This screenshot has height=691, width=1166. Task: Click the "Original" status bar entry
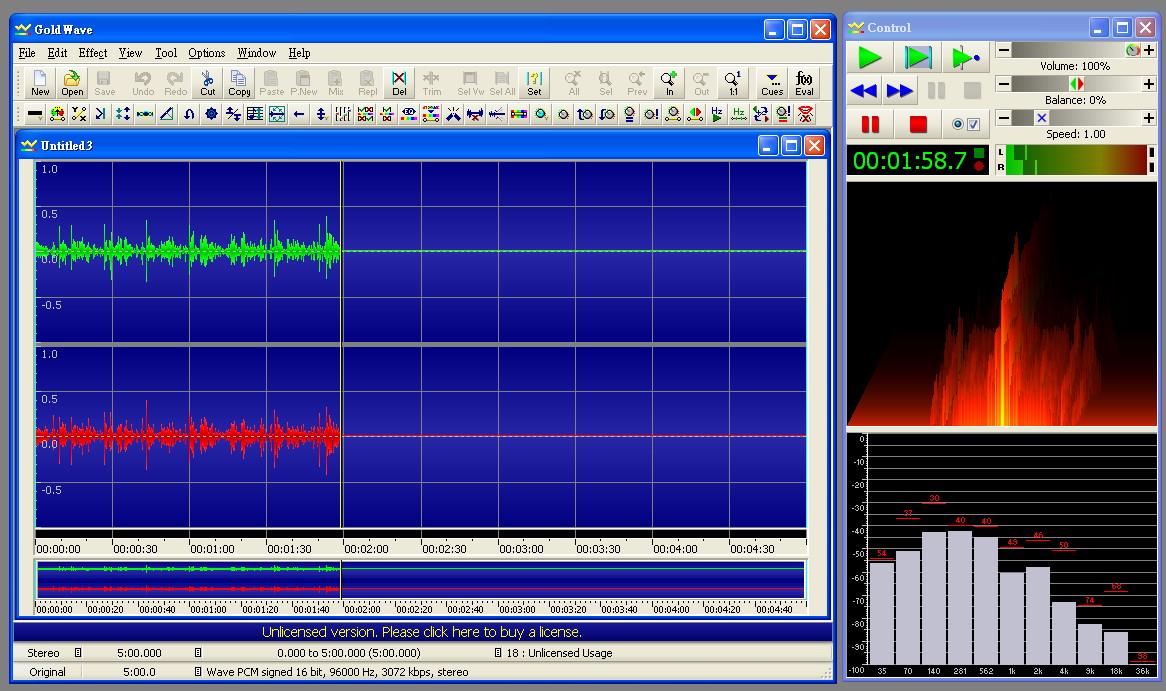tap(48, 672)
